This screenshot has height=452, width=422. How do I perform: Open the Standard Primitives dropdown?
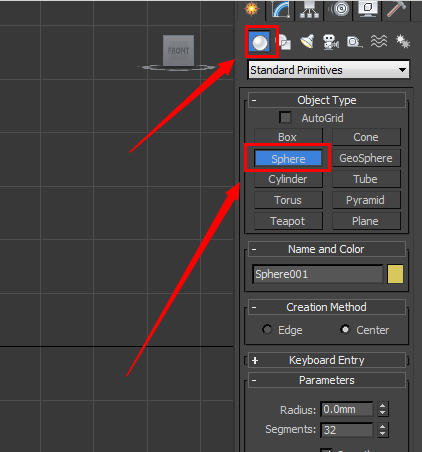(x=329, y=70)
